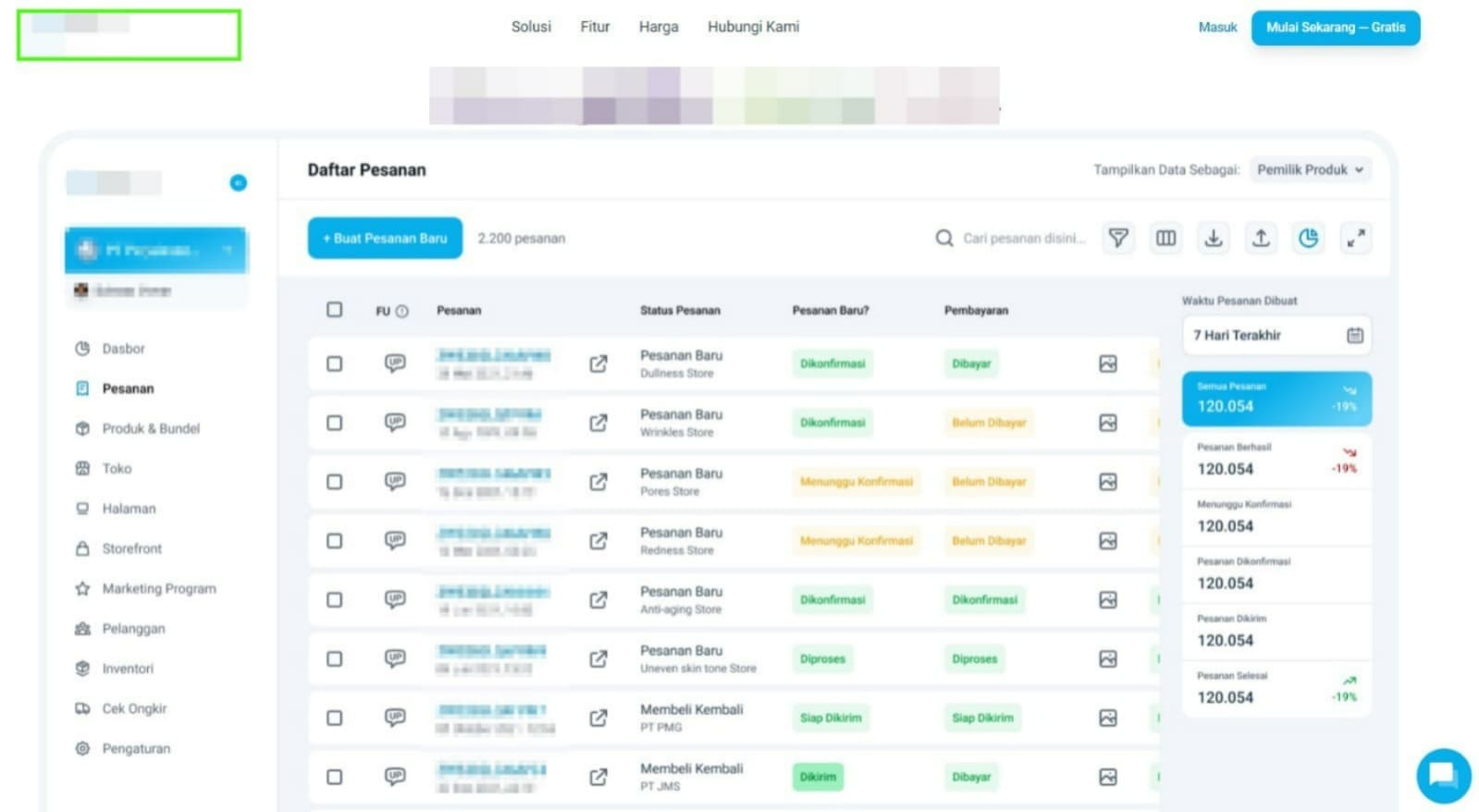
Task: Select the Menunggu Konfirmasi stat card
Action: pyautogui.click(x=1276, y=517)
